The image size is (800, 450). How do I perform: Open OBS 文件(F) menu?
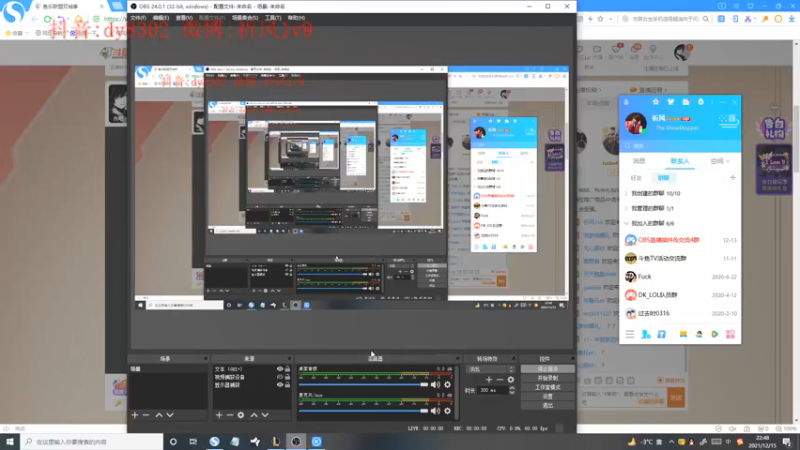(138, 18)
